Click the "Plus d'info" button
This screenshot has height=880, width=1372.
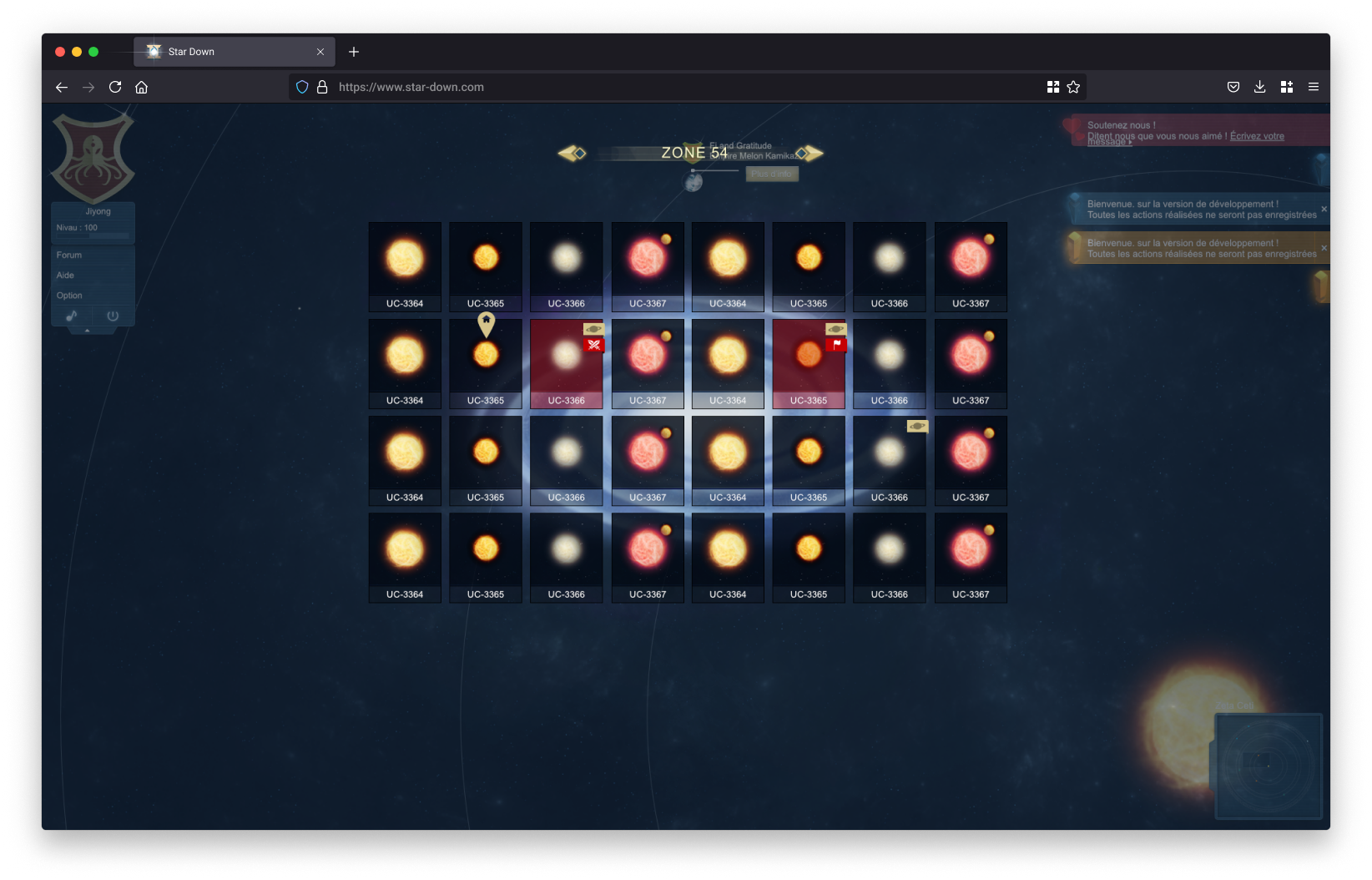(771, 174)
